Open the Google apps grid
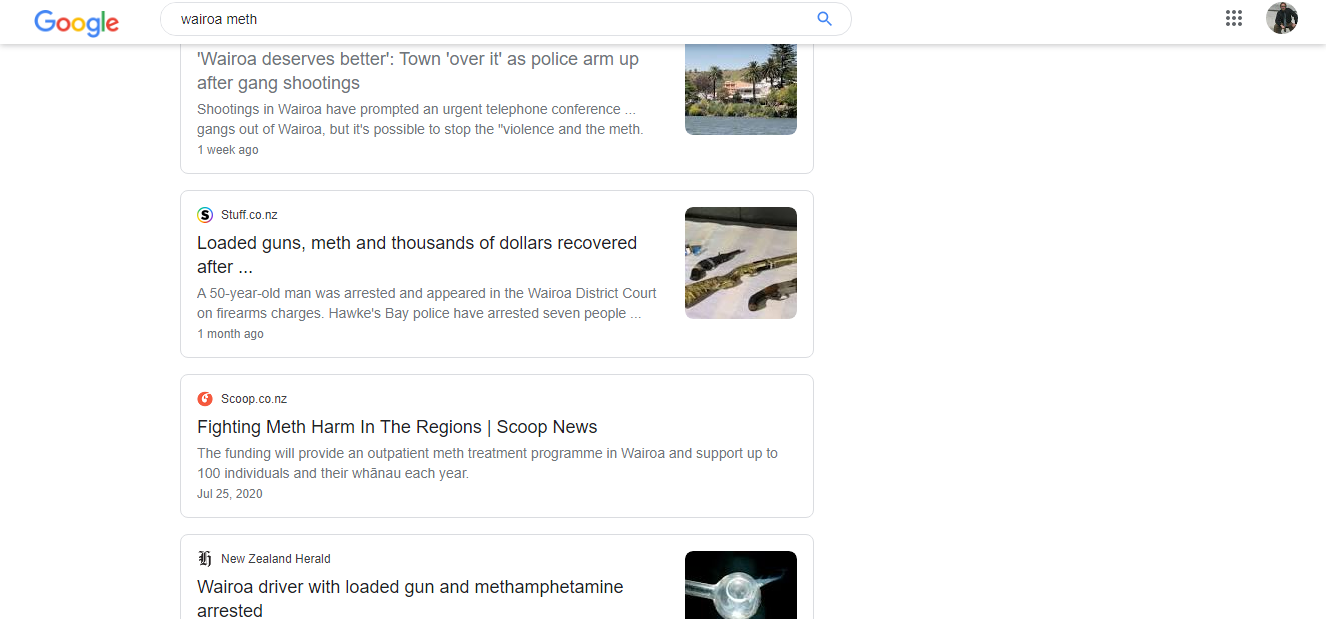Screen dimensions: 1326x619 coord(1234,18)
